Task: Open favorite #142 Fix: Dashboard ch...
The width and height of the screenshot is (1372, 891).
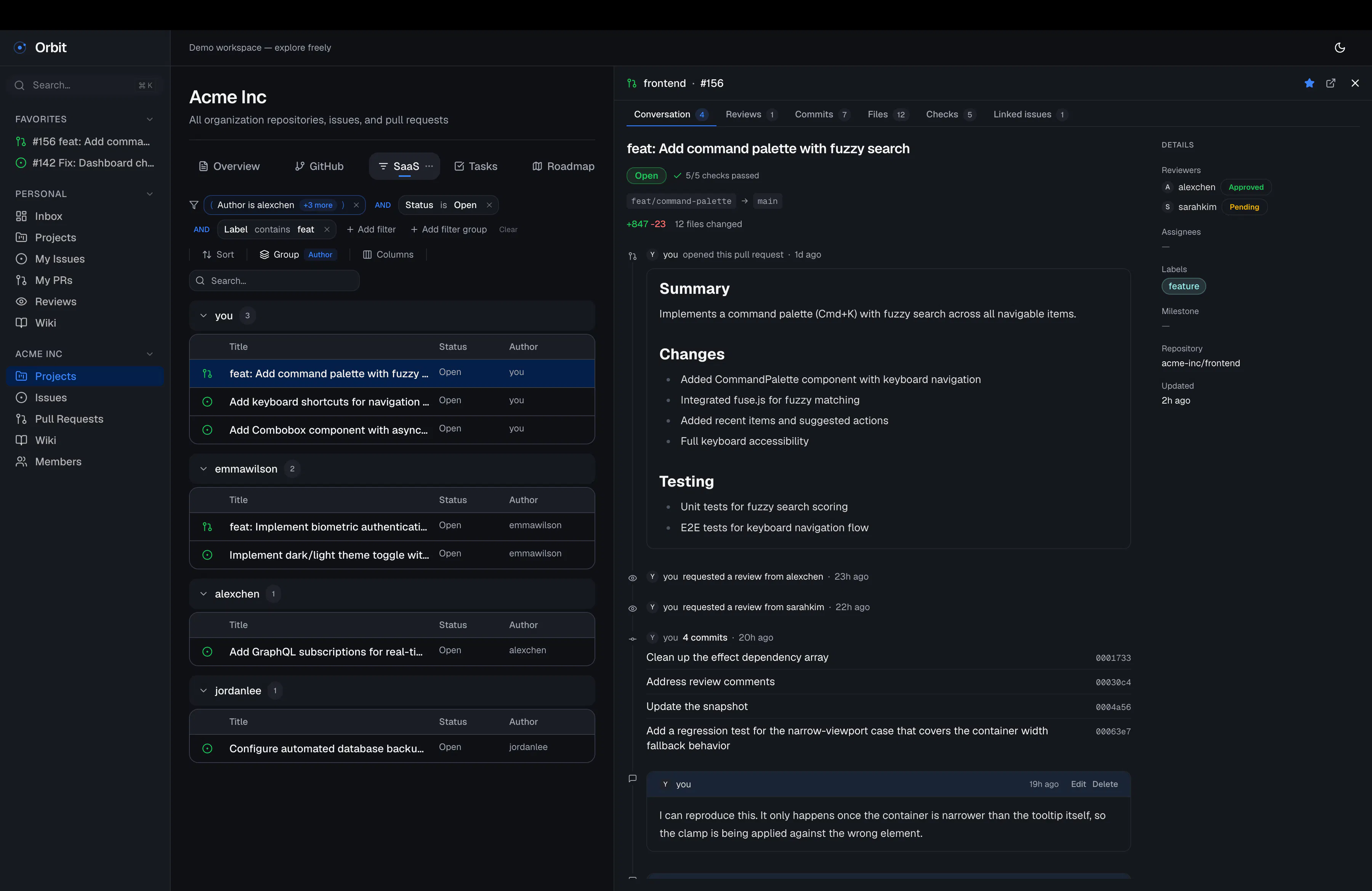Action: tap(85, 163)
